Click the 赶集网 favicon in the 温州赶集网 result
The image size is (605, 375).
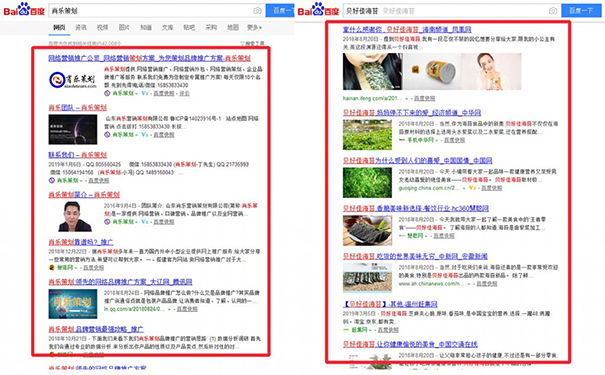pos(346,330)
